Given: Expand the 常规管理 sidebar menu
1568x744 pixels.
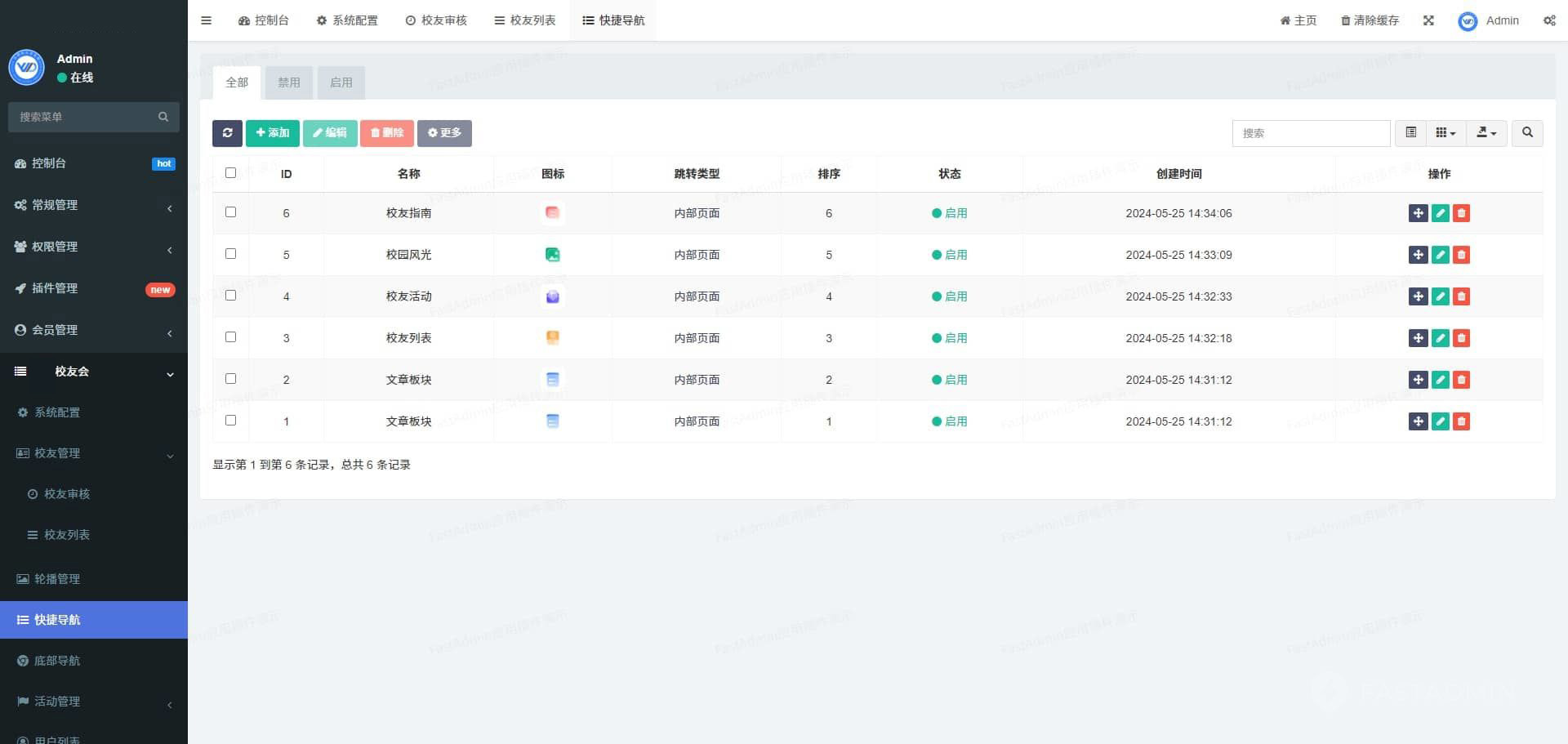Looking at the screenshot, I should (94, 205).
